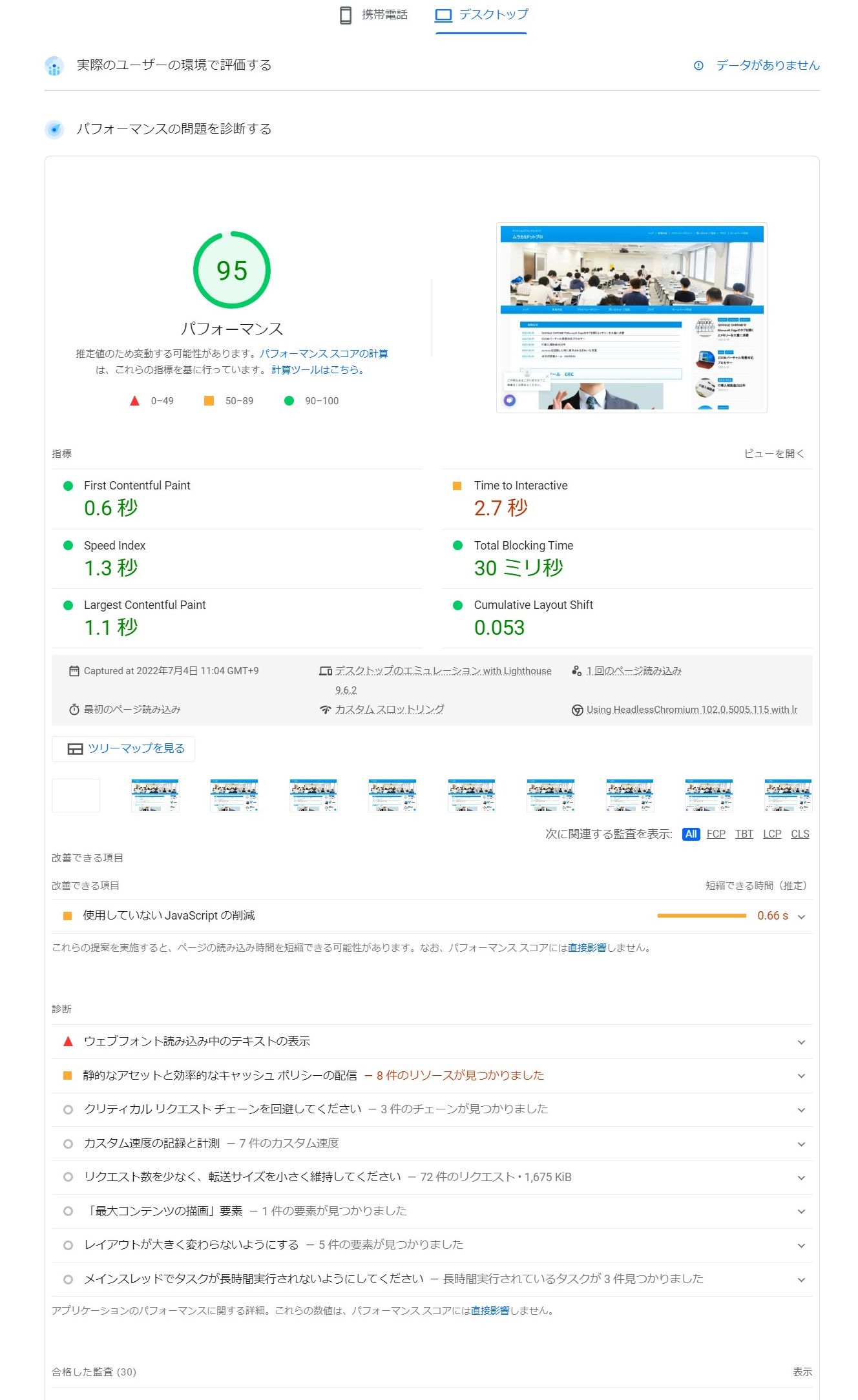Open the パフォーマンス スコアの計算 link
Image resolution: width=858 pixels, height=1400 pixels.
click(x=324, y=354)
